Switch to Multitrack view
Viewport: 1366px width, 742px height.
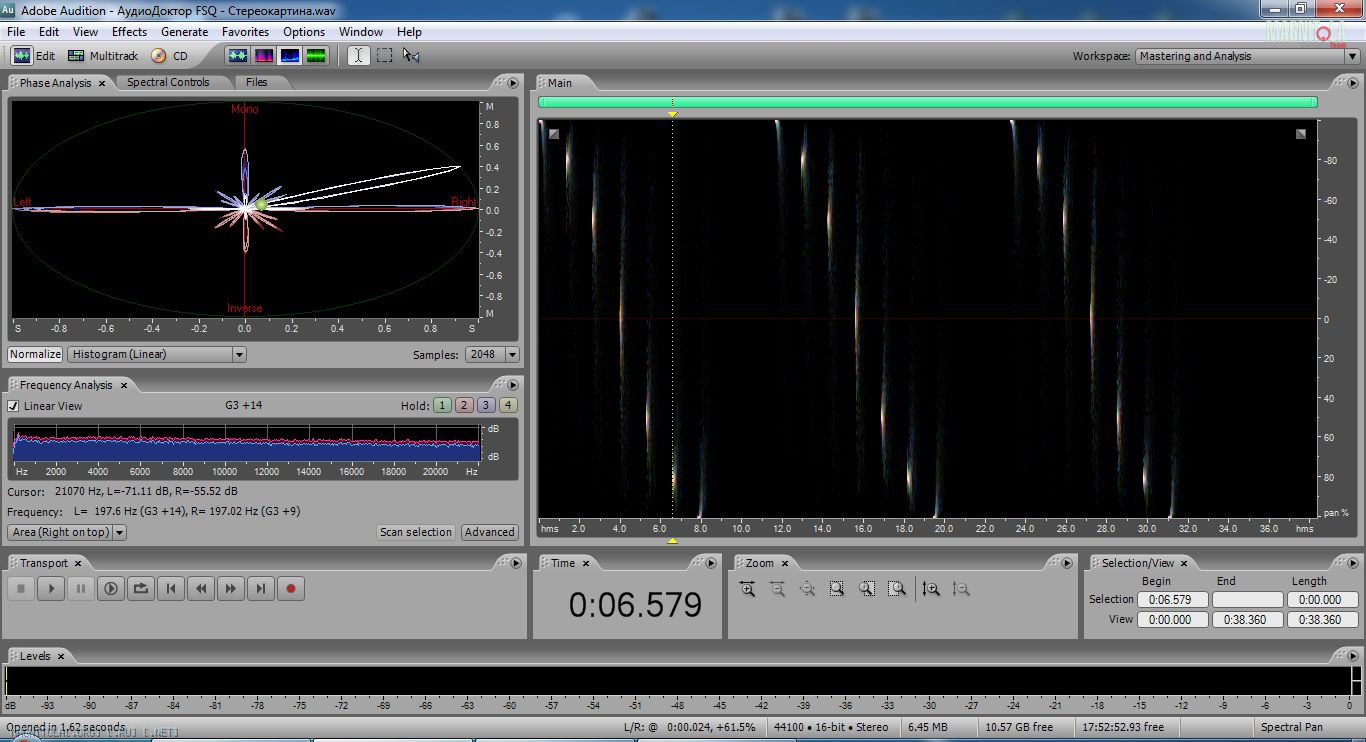(103, 56)
